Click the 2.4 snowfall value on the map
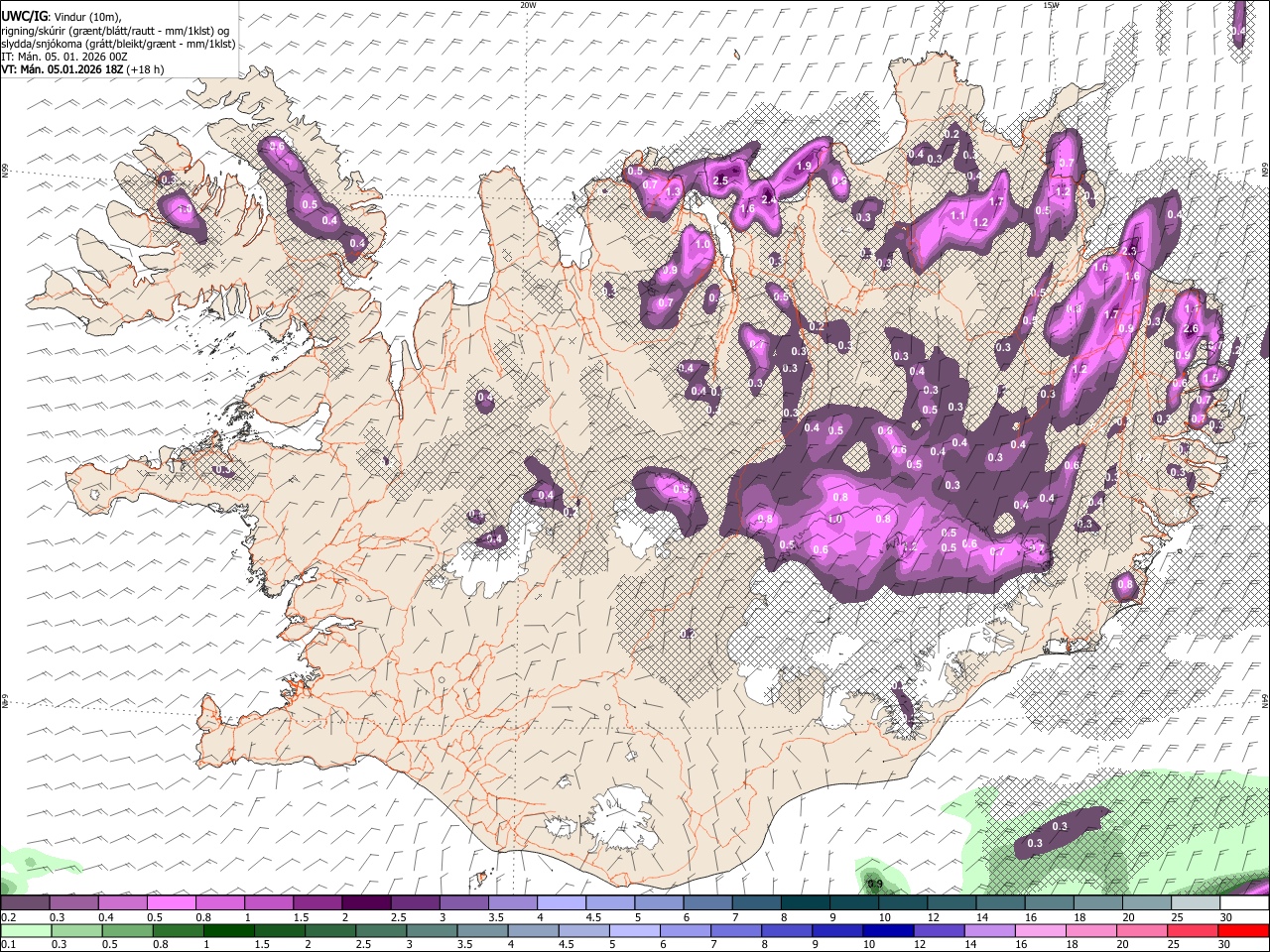 [x=769, y=199]
